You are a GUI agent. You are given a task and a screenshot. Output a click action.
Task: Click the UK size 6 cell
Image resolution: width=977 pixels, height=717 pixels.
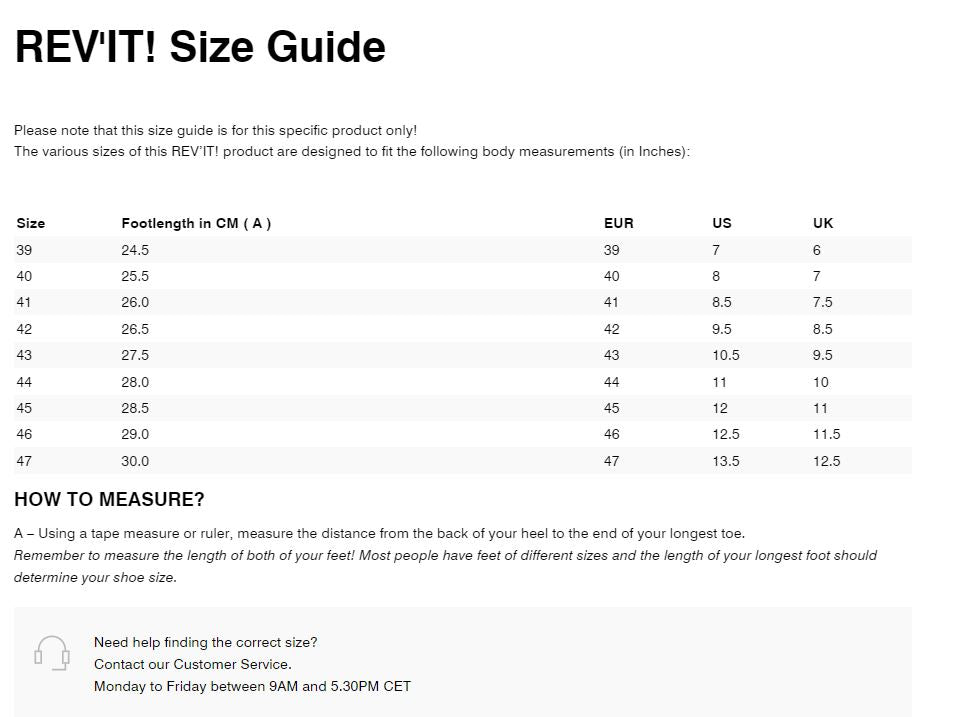pyautogui.click(x=817, y=250)
